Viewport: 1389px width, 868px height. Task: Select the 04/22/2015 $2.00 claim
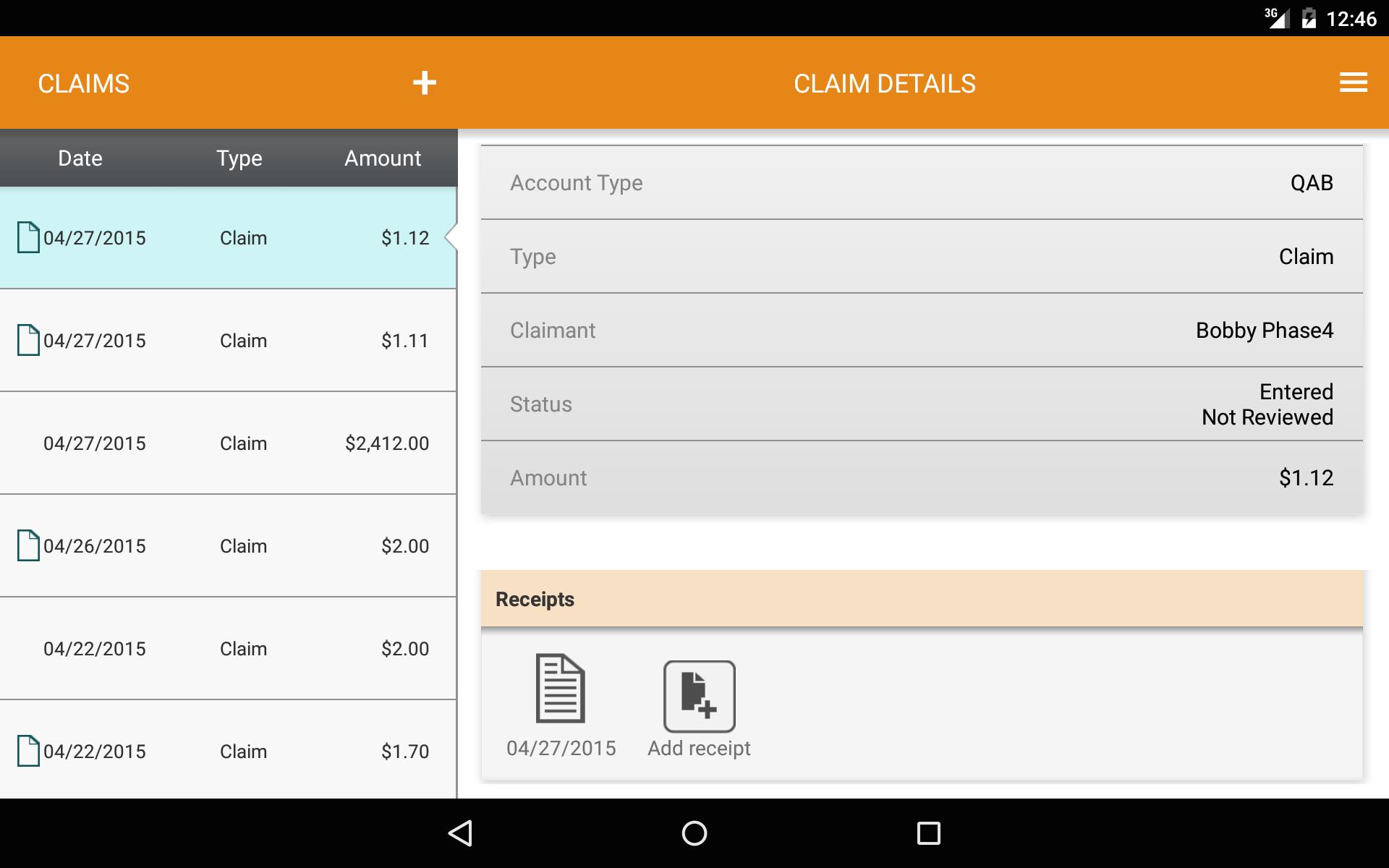click(x=228, y=649)
